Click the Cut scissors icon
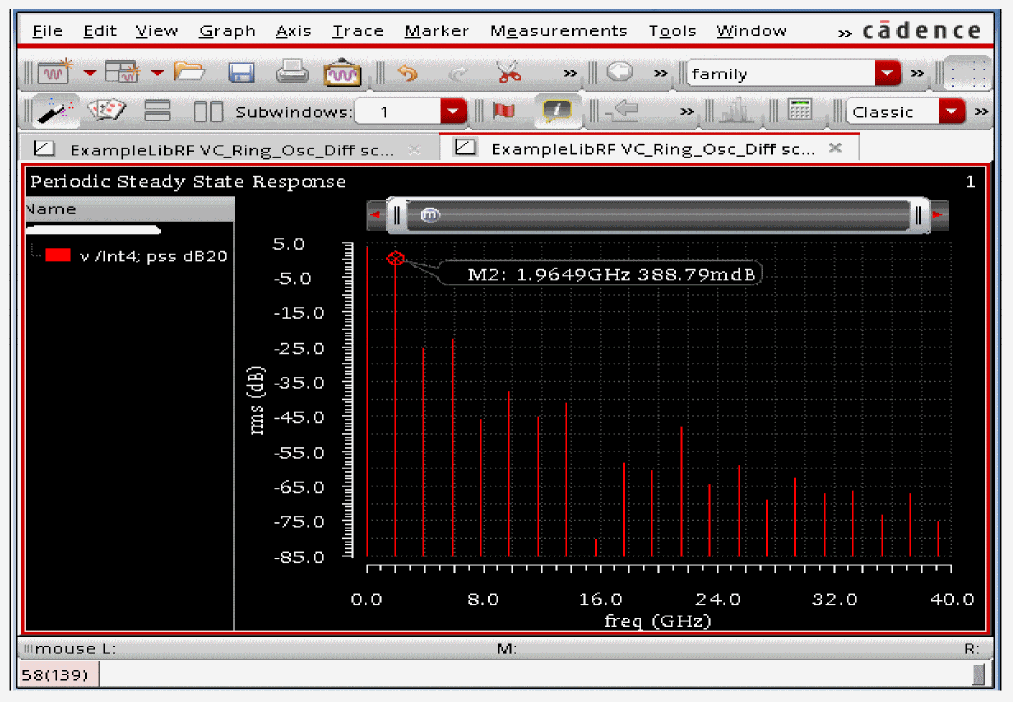Image resolution: width=1013 pixels, height=702 pixels. (508, 73)
